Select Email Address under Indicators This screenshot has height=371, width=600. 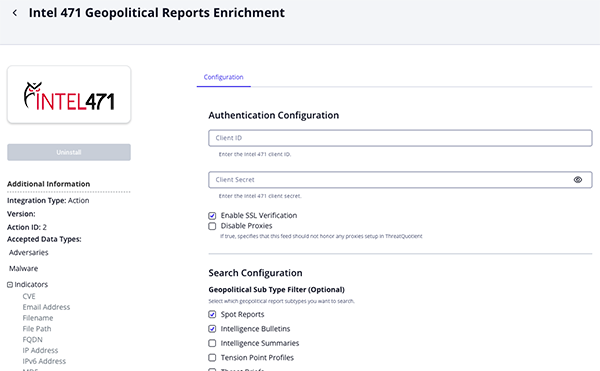(x=46, y=307)
